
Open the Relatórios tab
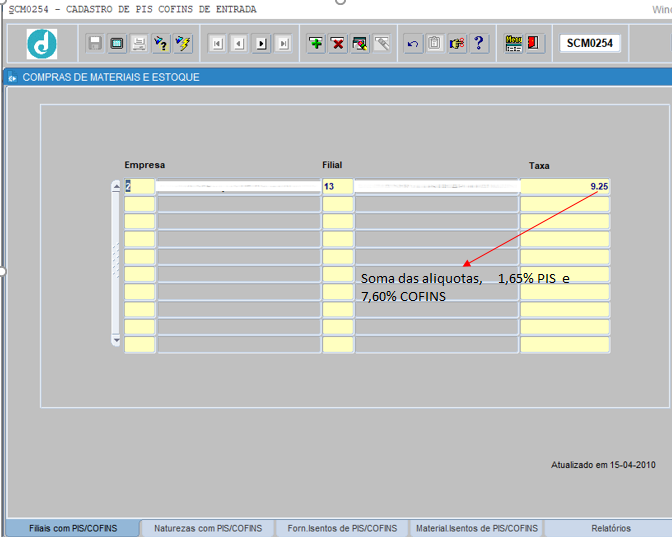click(x=611, y=528)
